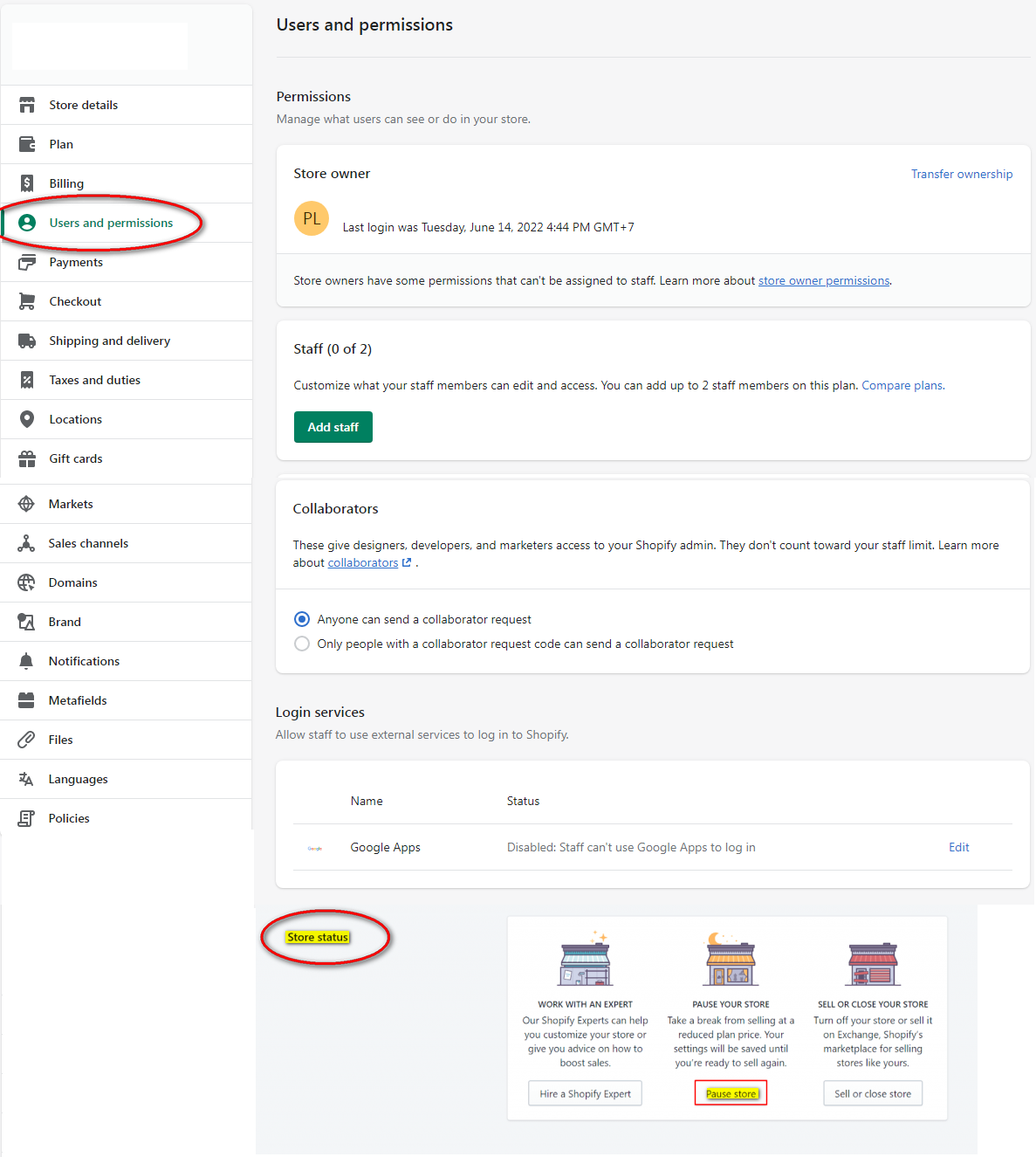This screenshot has height=1157, width=1036.
Task: Go to the Plan settings page
Action: (x=127, y=144)
